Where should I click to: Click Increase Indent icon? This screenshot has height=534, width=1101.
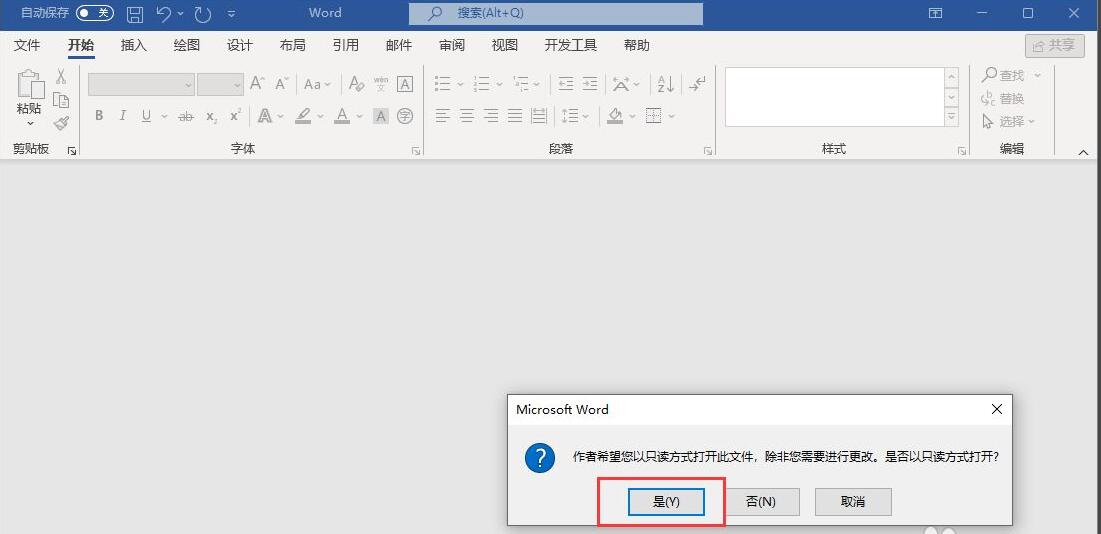pyautogui.click(x=590, y=84)
